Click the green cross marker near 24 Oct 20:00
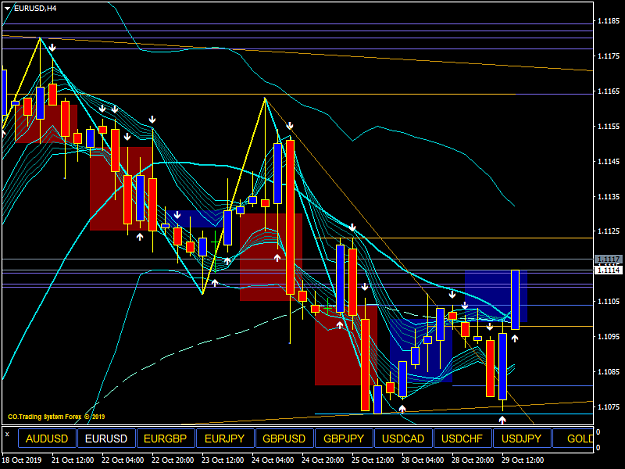625x469 pixels. coord(328,308)
